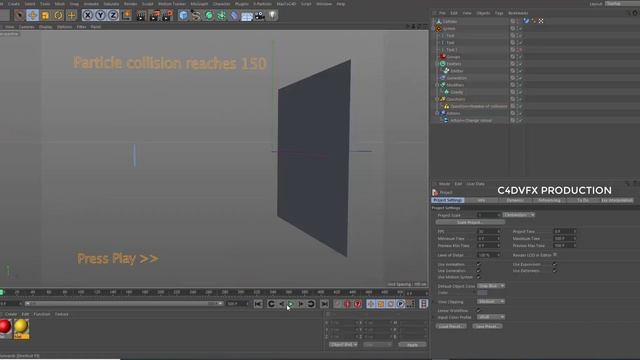Viewport: 640px width, 360px height.
Task: Collapse the Actions group in object tree
Action: tap(437, 113)
